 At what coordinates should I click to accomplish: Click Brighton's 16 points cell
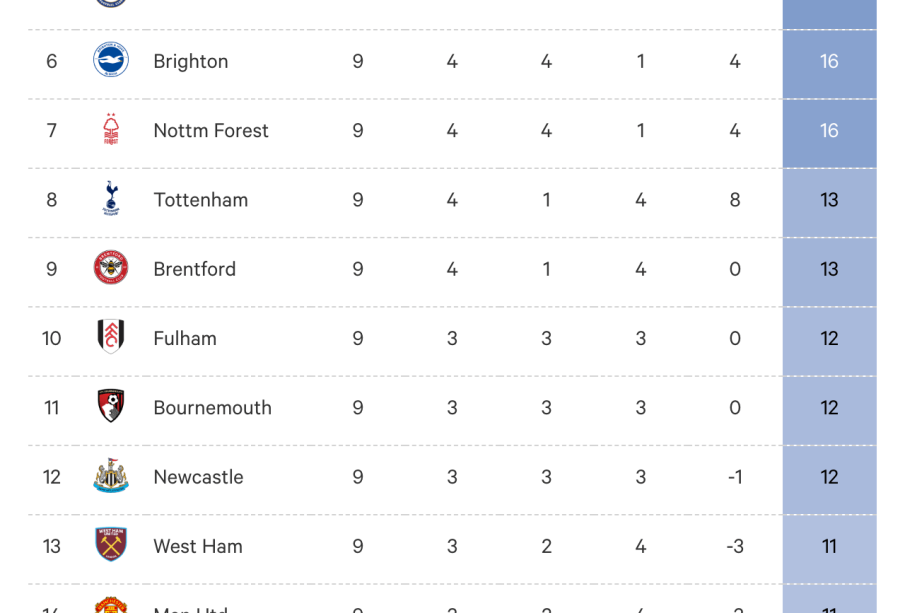point(829,61)
